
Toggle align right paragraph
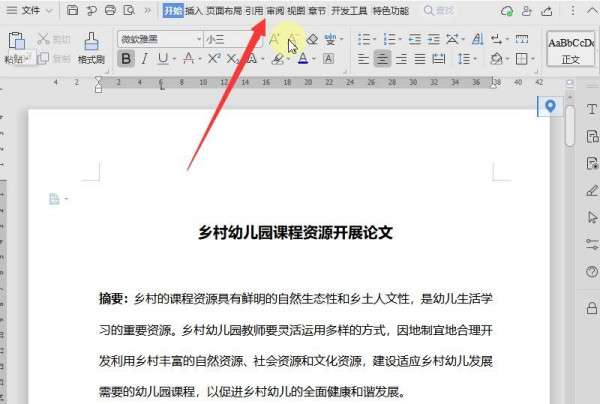click(401, 59)
